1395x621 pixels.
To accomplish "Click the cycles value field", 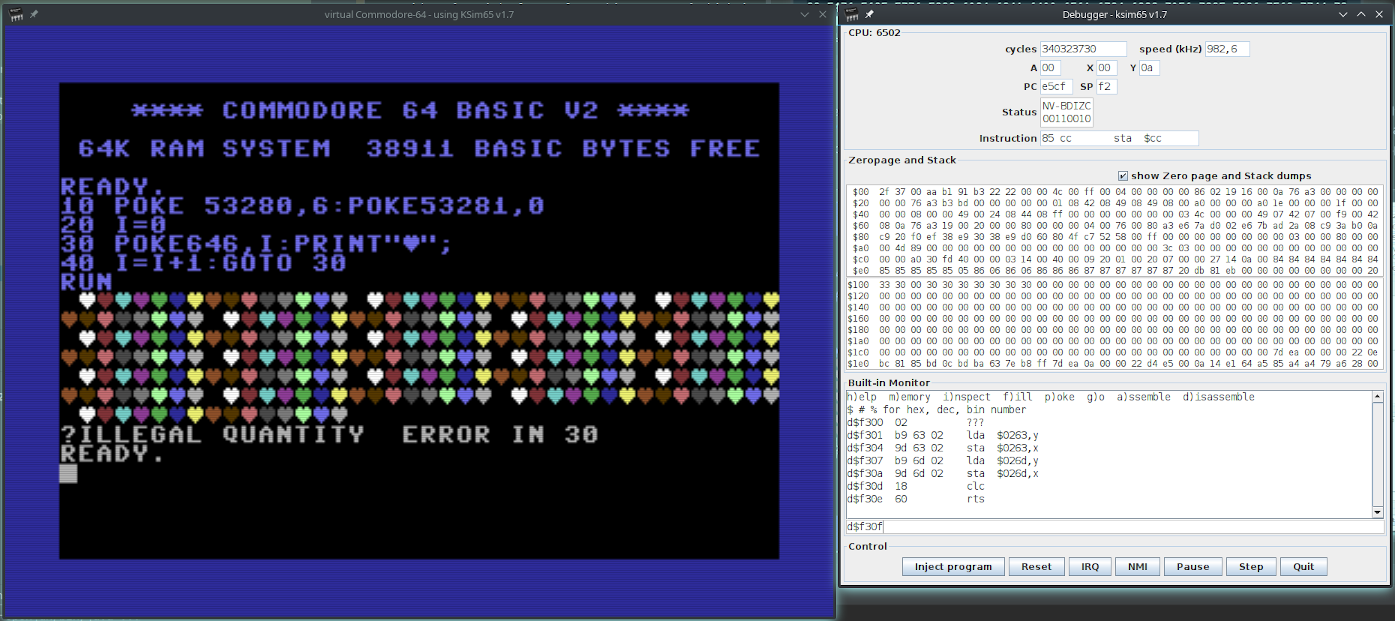I will 1083,49.
